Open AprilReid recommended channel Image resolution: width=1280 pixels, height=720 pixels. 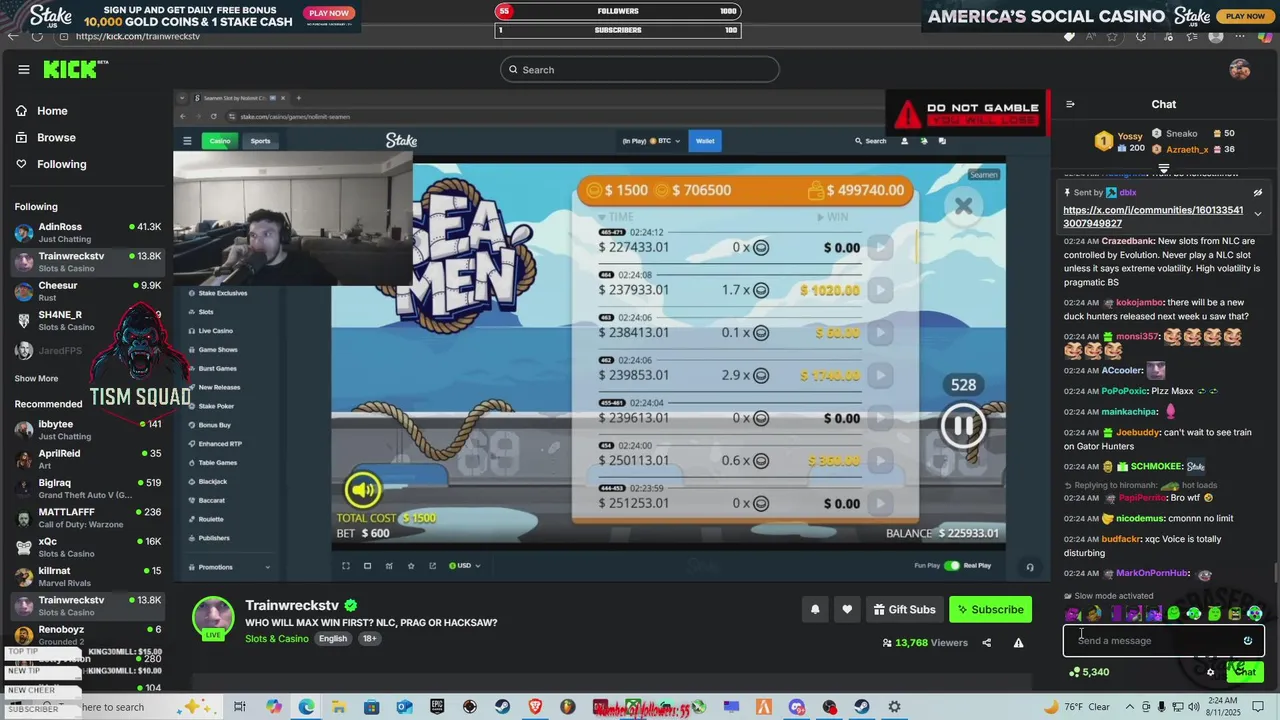pyautogui.click(x=87, y=459)
